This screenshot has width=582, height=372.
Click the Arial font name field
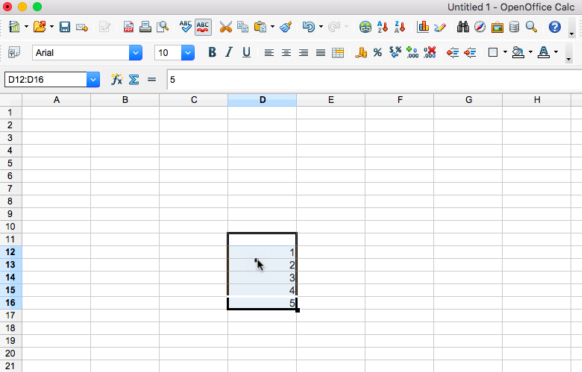point(81,53)
